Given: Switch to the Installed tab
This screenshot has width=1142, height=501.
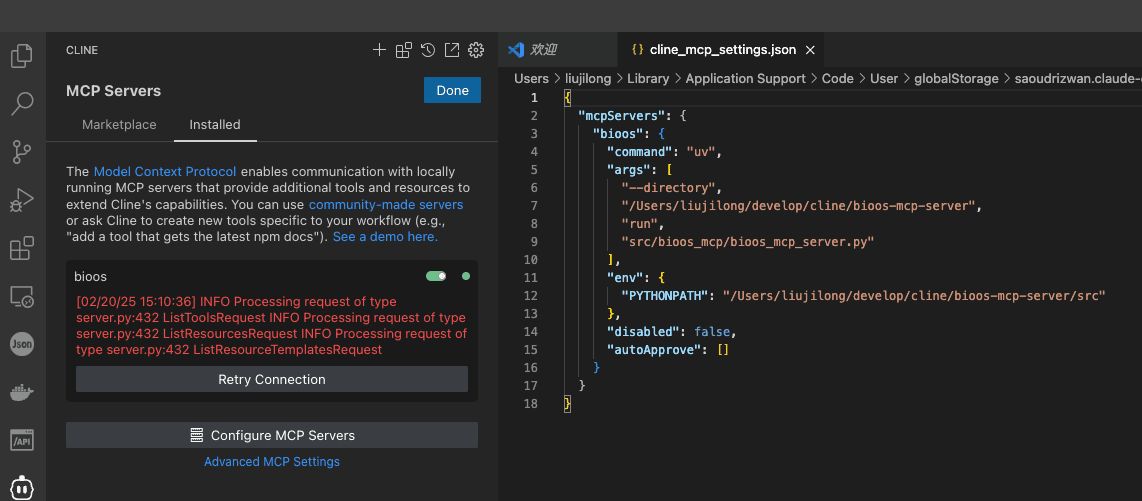Looking at the screenshot, I should pos(215,125).
